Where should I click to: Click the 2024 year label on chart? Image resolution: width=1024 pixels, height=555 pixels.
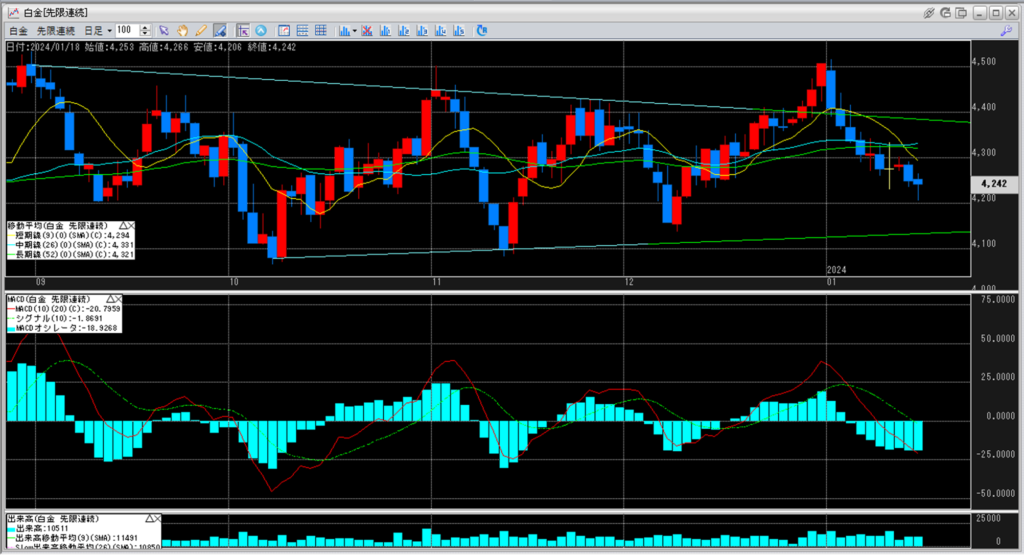[x=836, y=270]
